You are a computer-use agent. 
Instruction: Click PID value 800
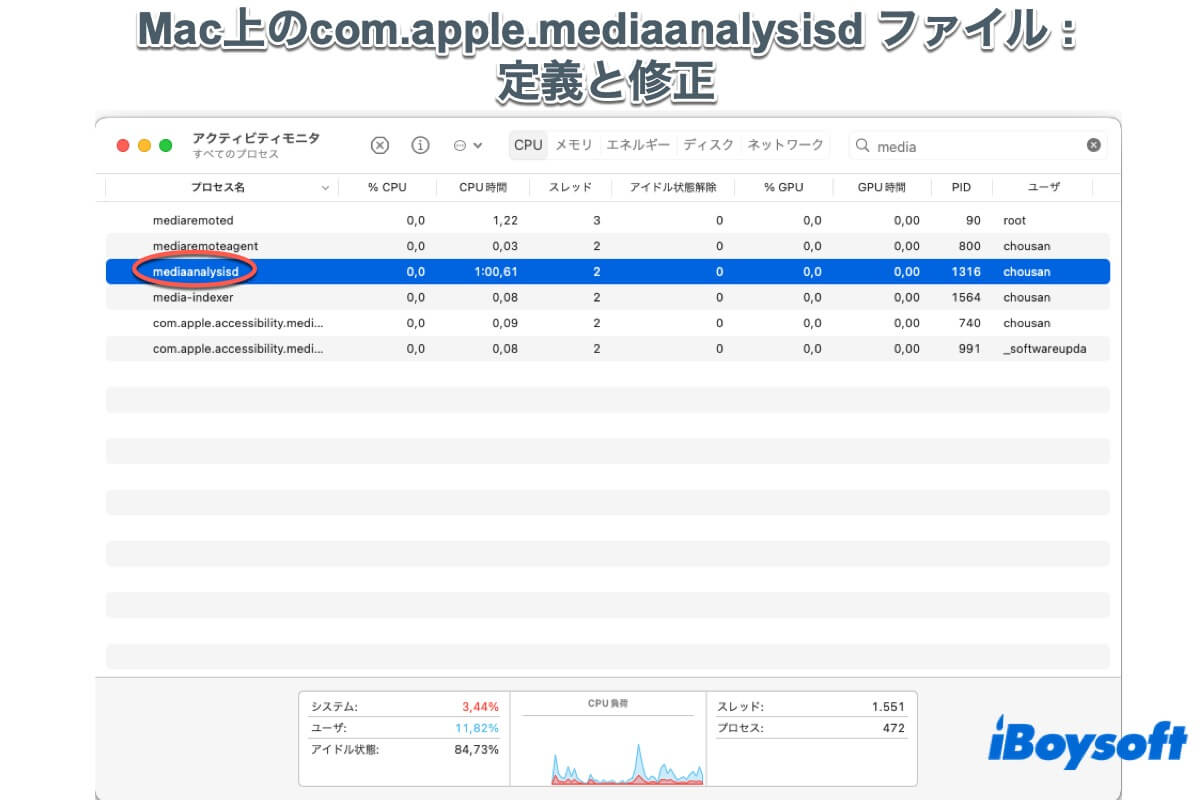click(x=970, y=246)
